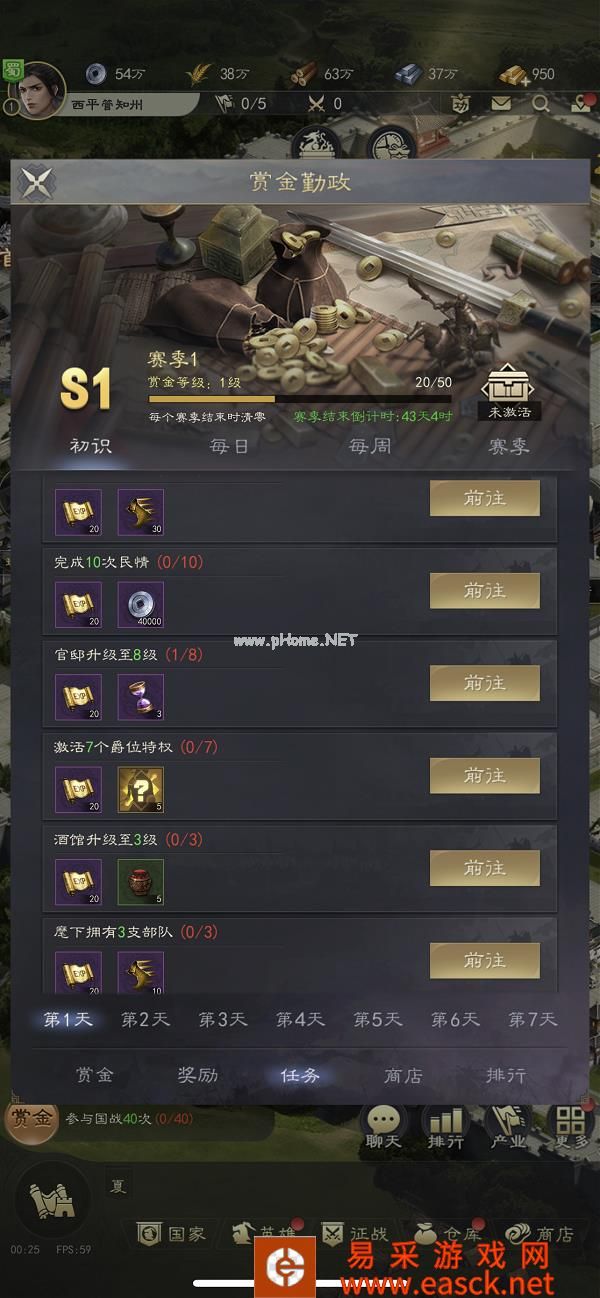The image size is (600, 1298).
Task: Select the 第3天 day tab
Action: tap(222, 1019)
